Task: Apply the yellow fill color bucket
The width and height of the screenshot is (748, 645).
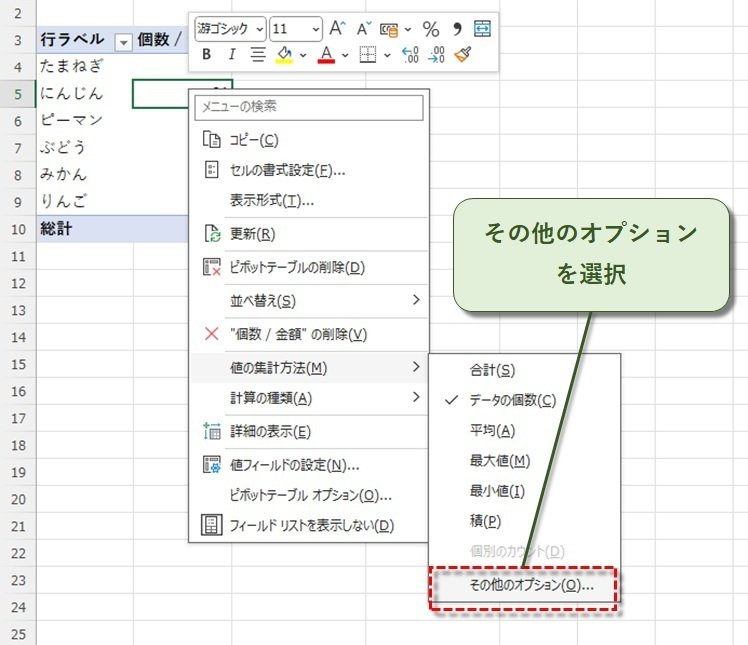Action: pyautogui.click(x=284, y=54)
